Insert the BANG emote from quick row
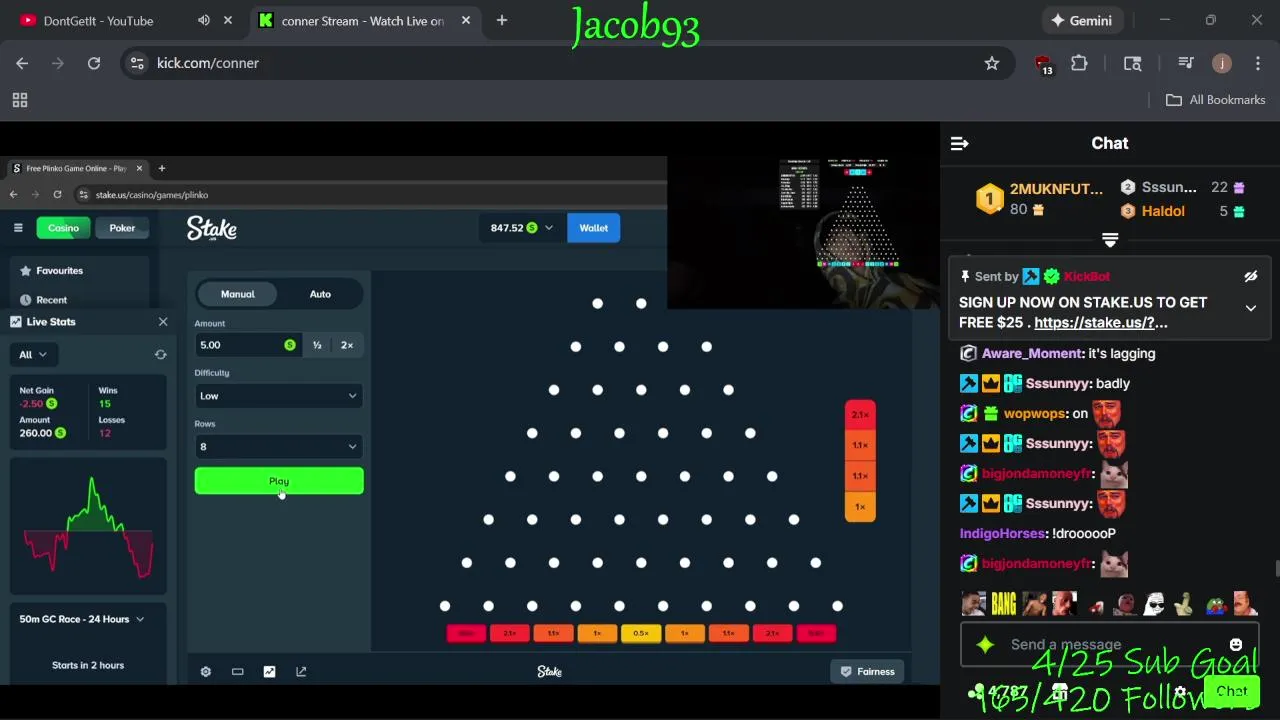 [1004, 604]
